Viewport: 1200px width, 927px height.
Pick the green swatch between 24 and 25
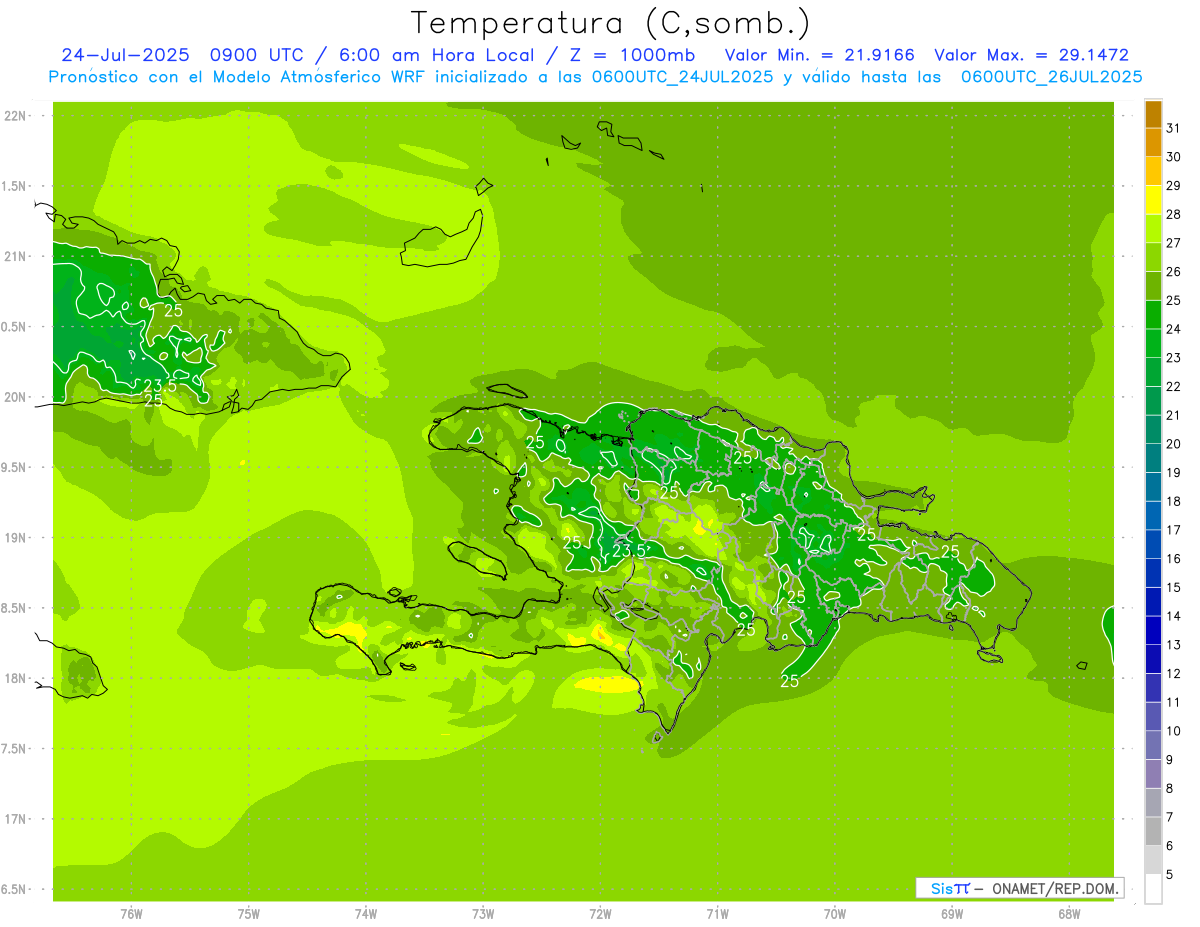tap(1153, 315)
